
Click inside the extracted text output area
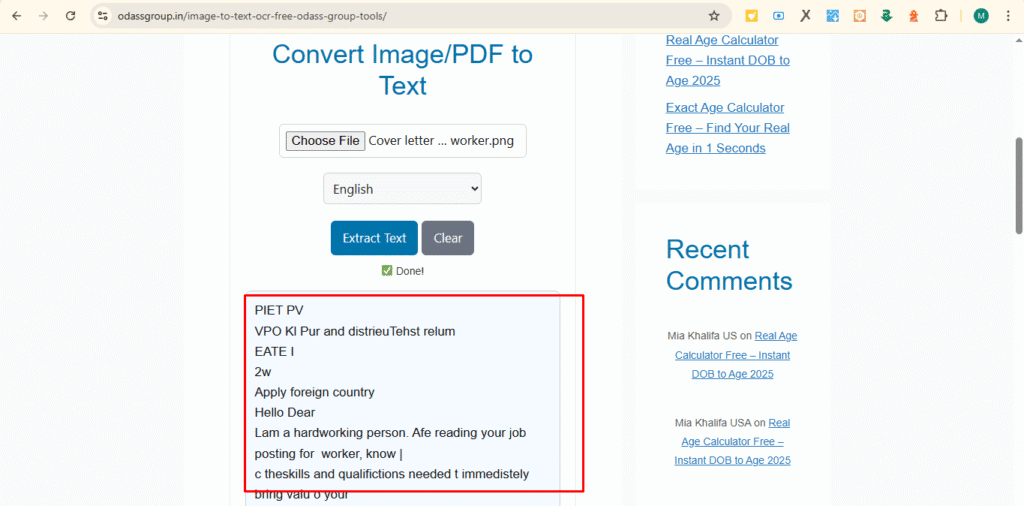click(x=402, y=398)
